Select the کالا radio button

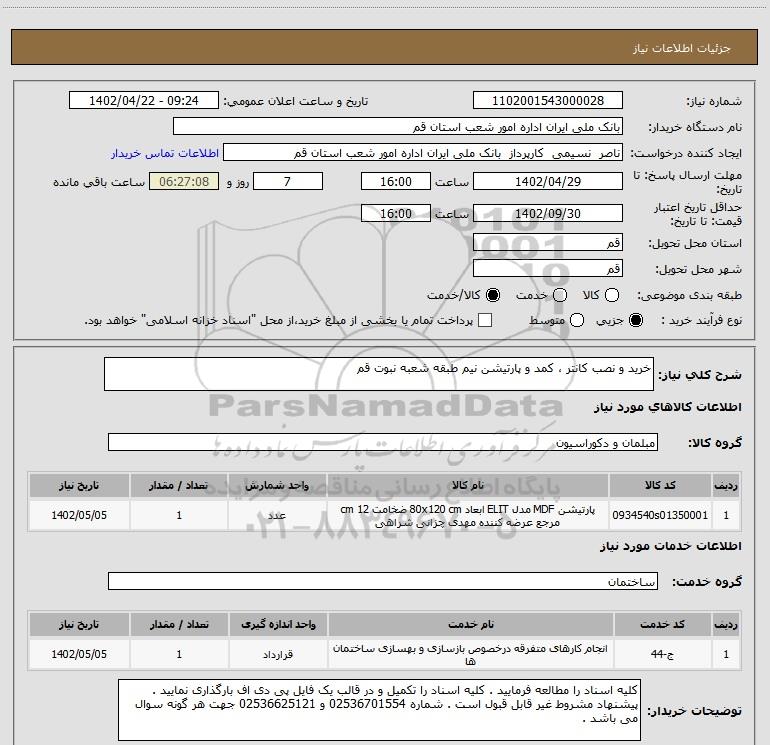pyautogui.click(x=612, y=295)
